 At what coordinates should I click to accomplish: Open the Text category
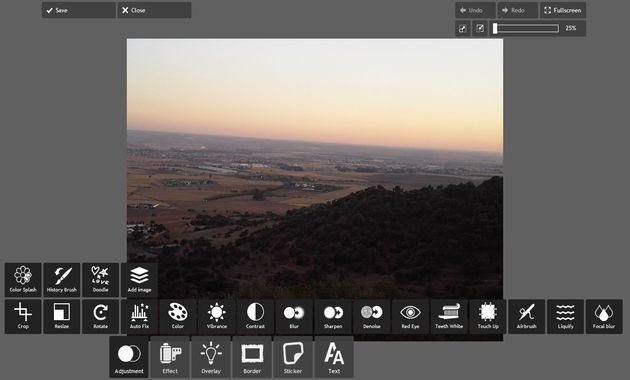coord(334,357)
